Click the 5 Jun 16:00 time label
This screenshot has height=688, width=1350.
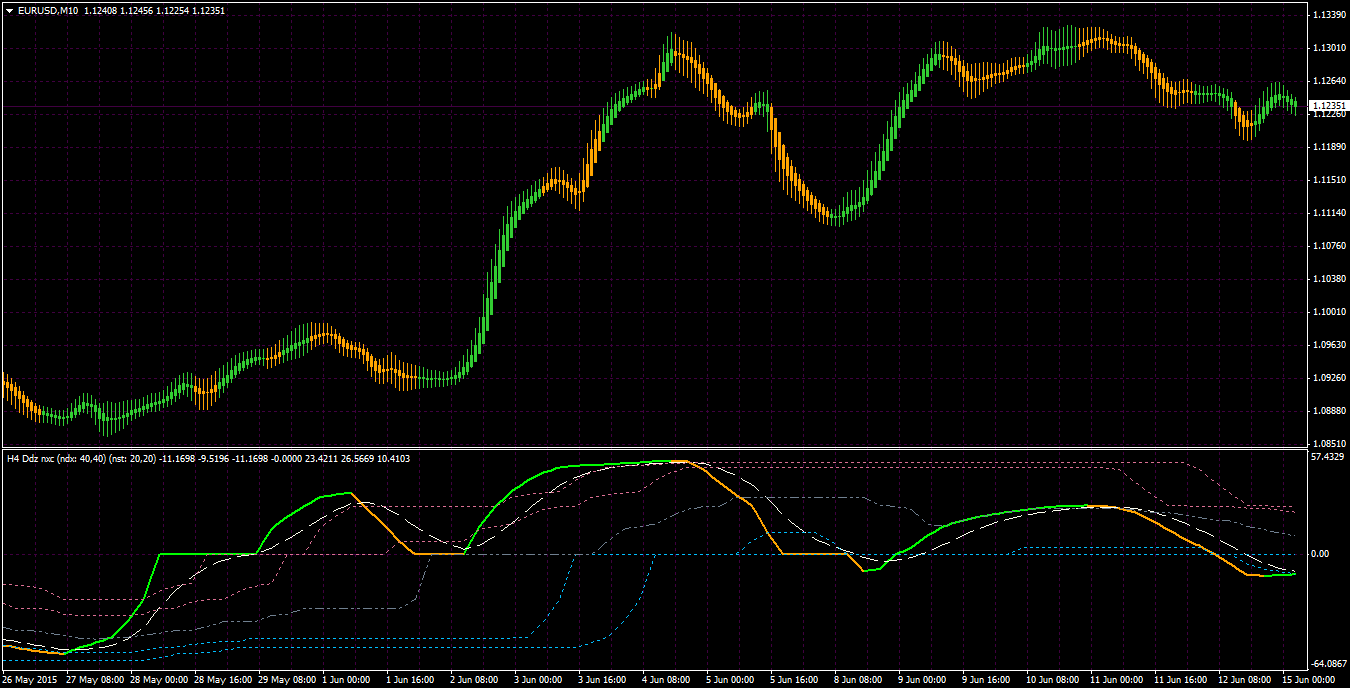tap(794, 679)
